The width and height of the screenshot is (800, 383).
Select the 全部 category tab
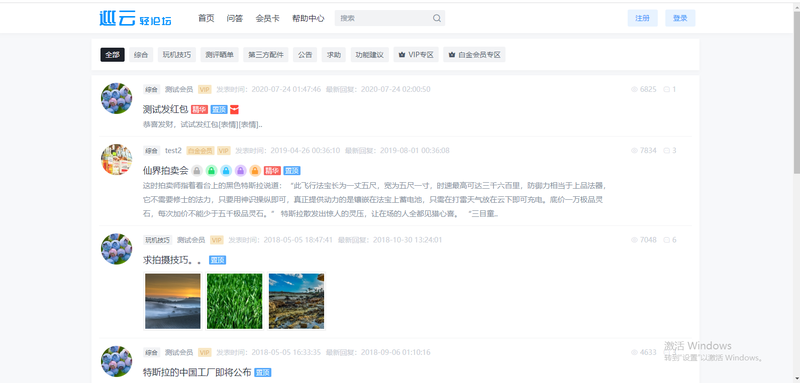pos(113,55)
